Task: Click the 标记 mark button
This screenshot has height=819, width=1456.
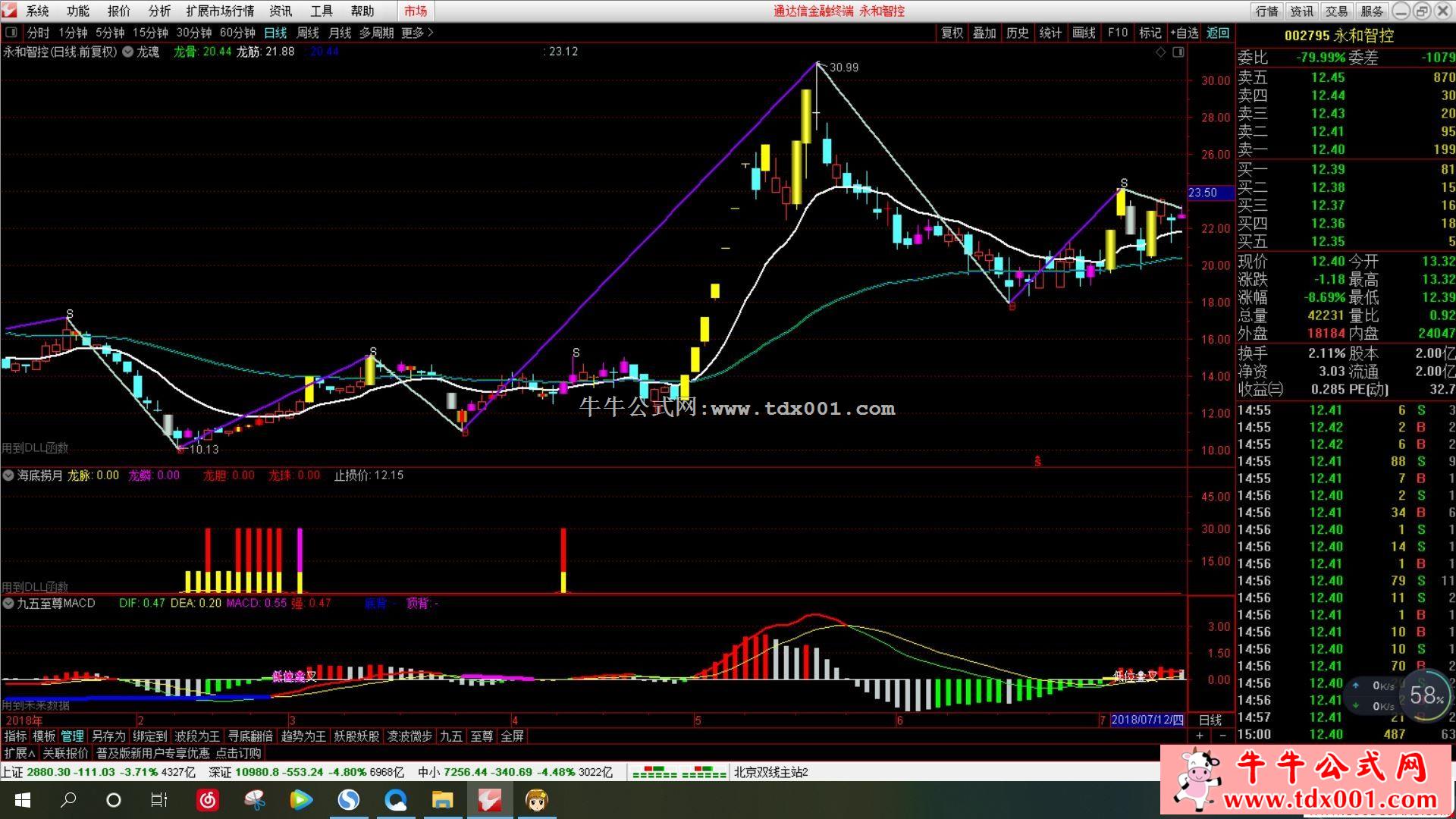Action: pos(1150,33)
